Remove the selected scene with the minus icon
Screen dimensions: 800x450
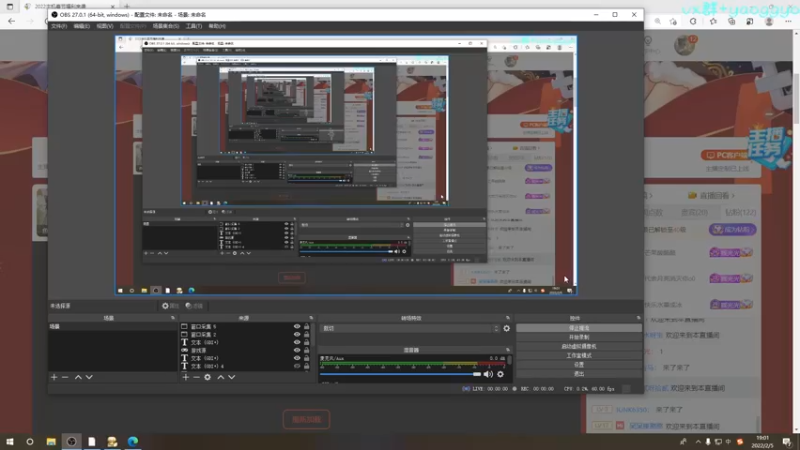tap(65, 377)
